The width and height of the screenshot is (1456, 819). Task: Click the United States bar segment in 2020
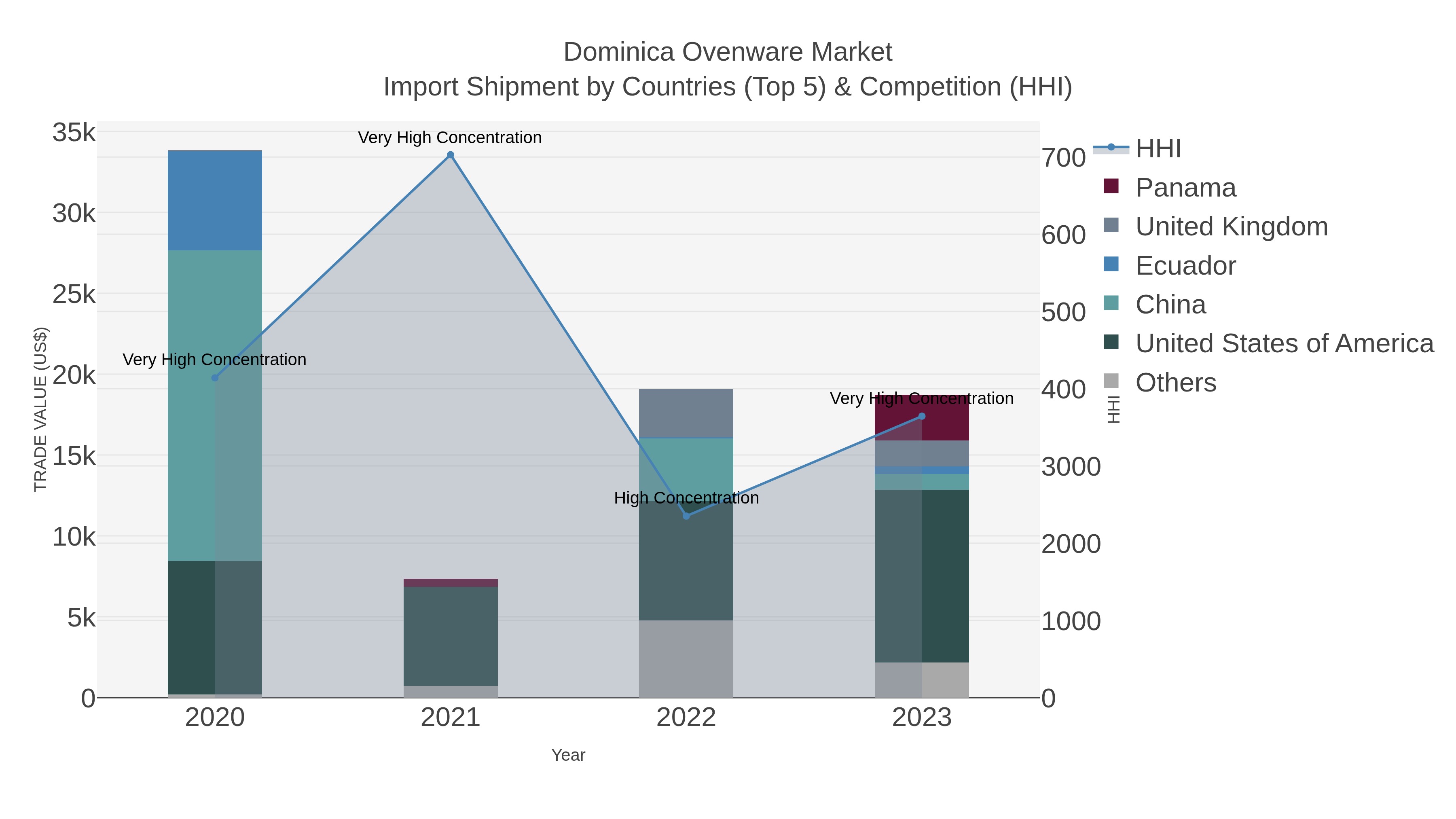(215, 627)
